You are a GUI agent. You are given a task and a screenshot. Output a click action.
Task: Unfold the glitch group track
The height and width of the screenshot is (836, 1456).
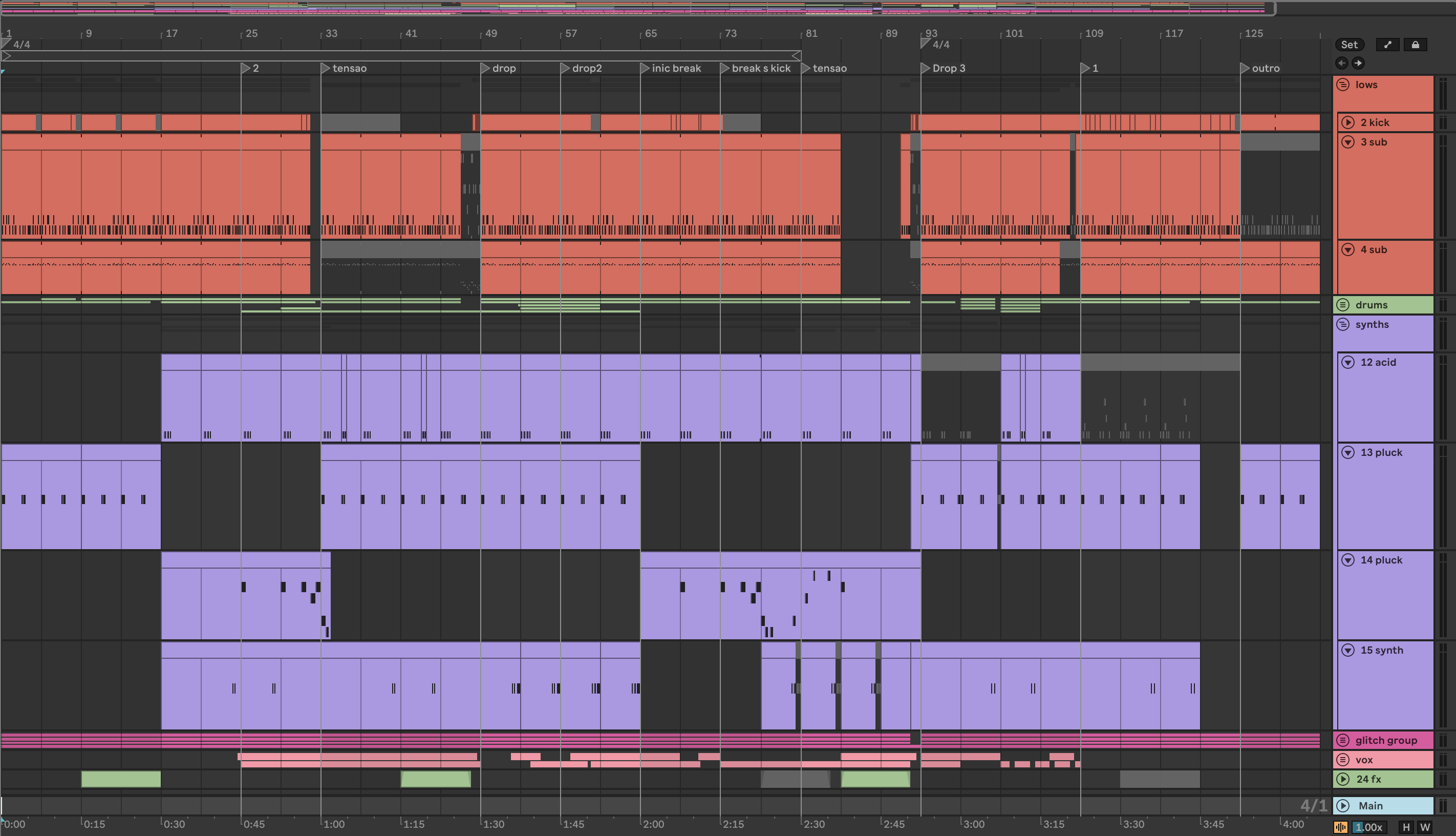(x=1343, y=740)
